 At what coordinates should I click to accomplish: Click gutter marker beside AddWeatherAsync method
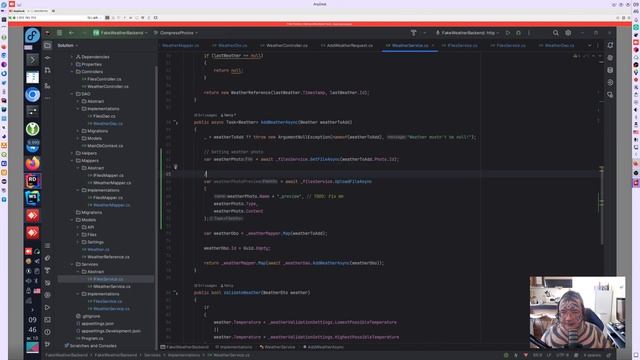coord(176,122)
